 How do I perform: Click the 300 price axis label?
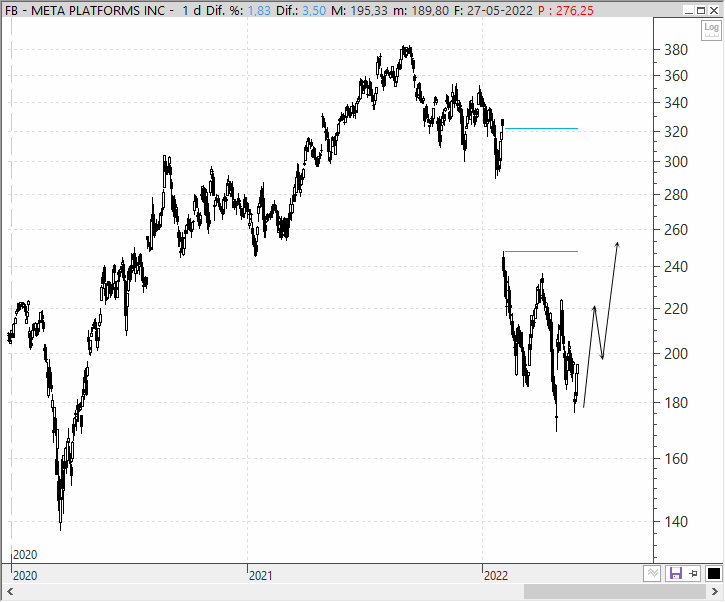coord(676,162)
